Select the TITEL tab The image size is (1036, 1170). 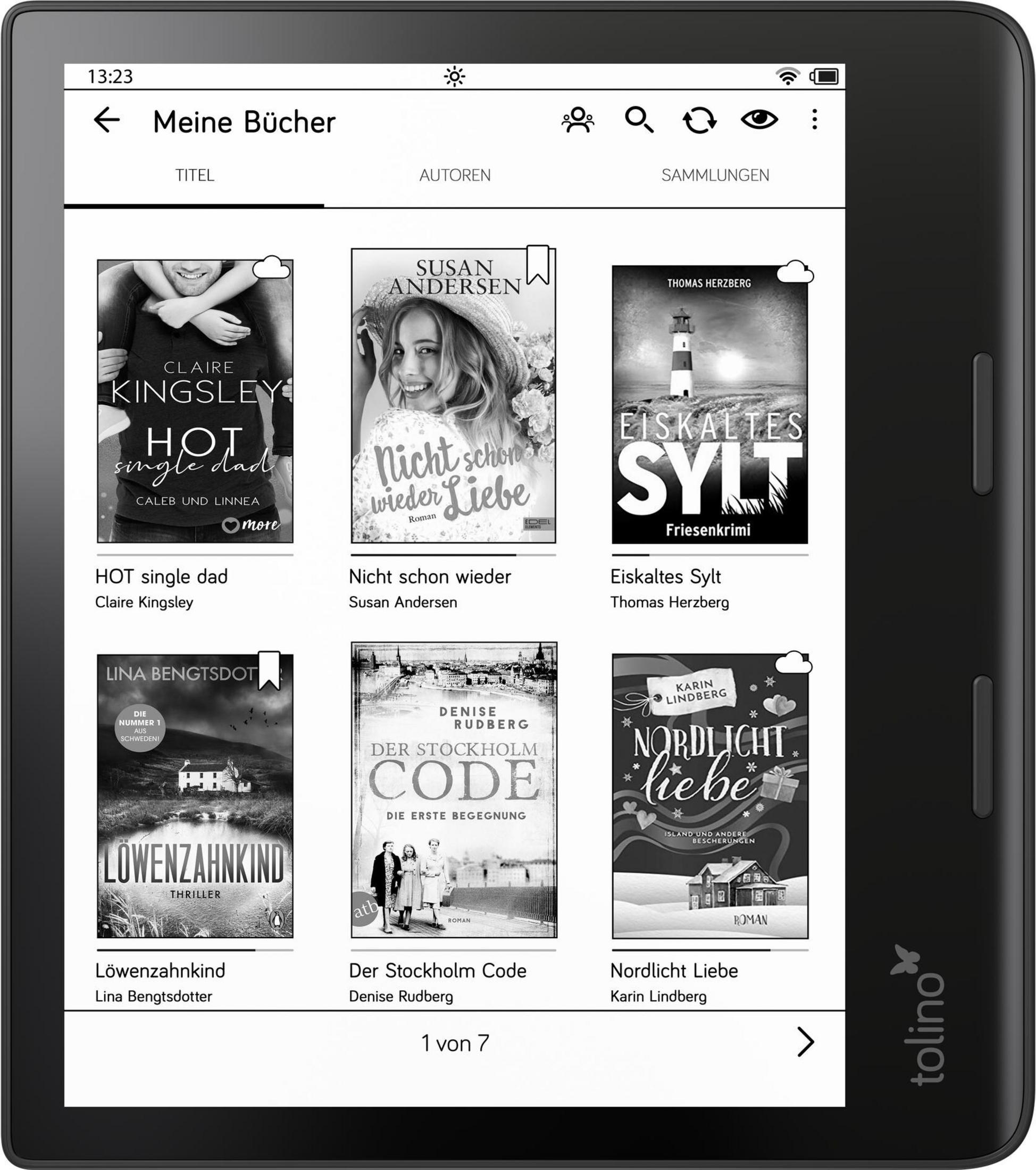[195, 175]
